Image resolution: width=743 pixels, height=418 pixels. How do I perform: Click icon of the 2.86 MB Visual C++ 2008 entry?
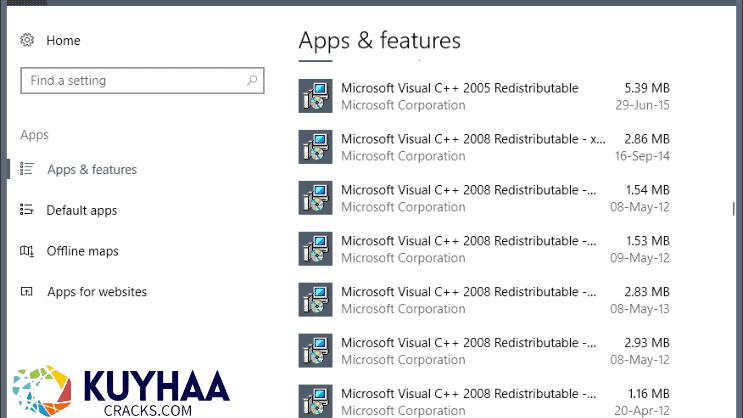315,147
